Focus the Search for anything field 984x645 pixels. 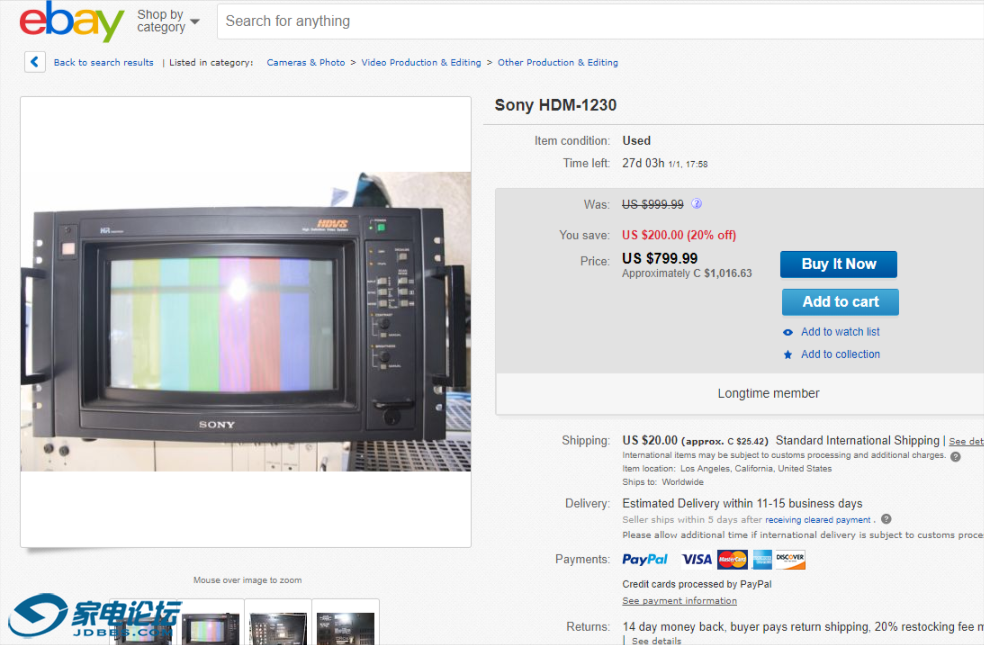pos(600,21)
